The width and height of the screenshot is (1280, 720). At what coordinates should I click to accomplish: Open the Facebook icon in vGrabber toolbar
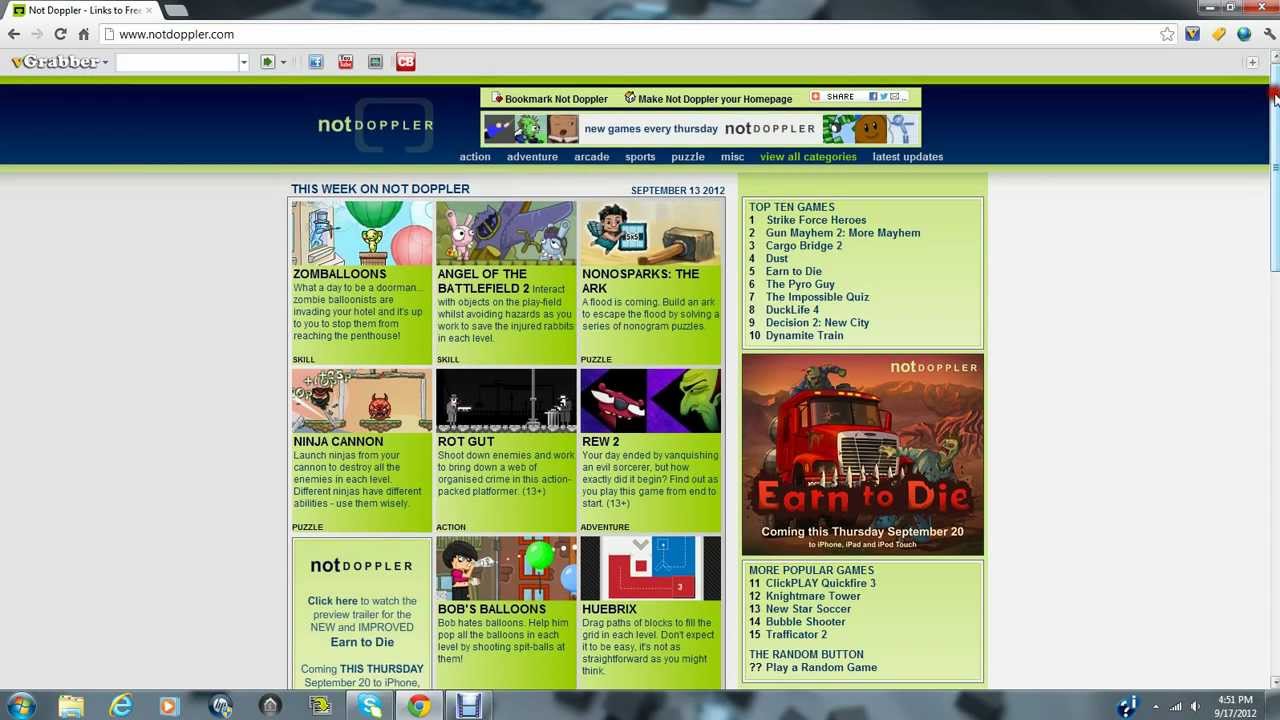click(x=316, y=62)
